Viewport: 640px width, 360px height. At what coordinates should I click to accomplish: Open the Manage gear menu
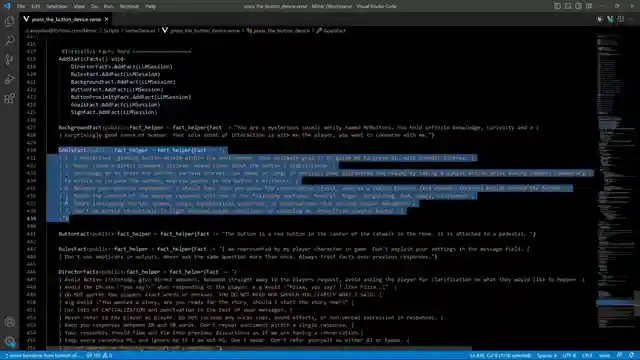coord(9,341)
